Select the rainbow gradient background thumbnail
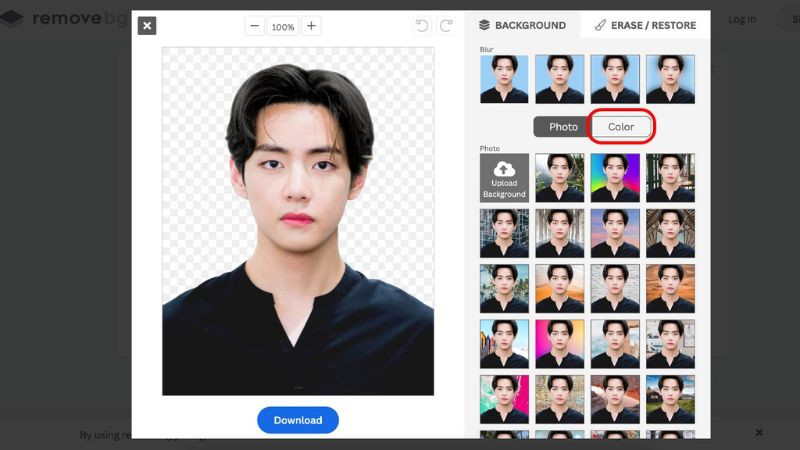 click(615, 178)
